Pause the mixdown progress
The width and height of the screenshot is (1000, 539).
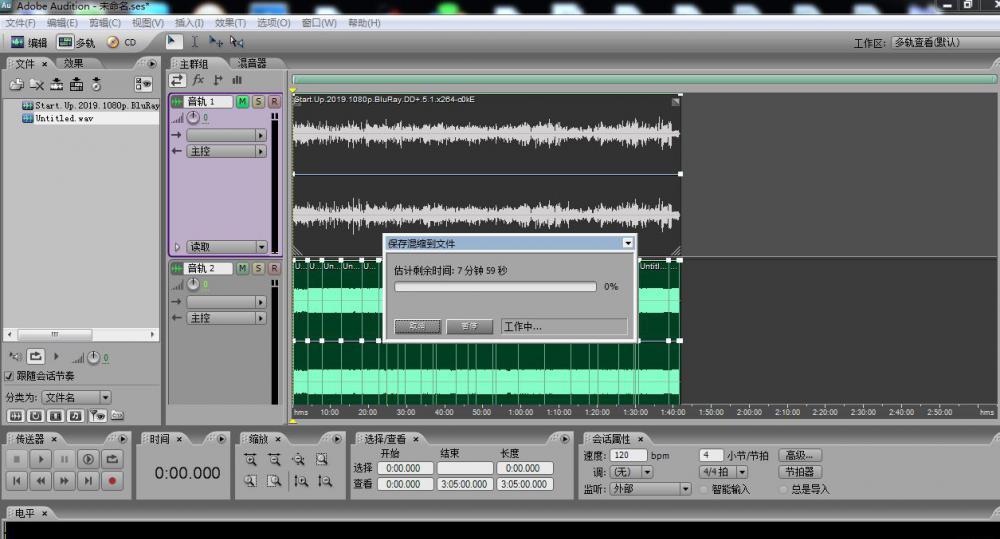point(469,326)
